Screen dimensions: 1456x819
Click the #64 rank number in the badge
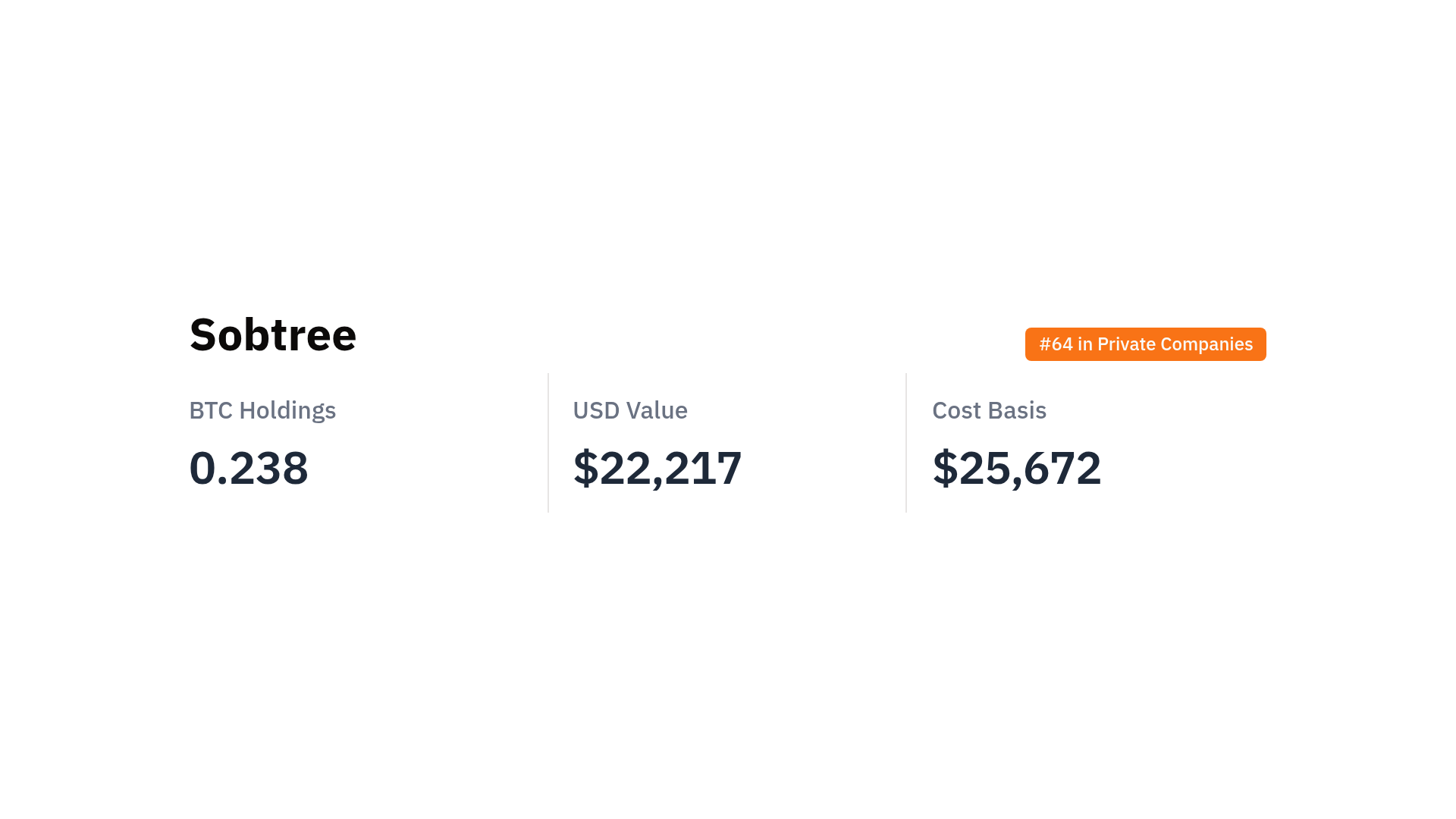[x=1056, y=344]
